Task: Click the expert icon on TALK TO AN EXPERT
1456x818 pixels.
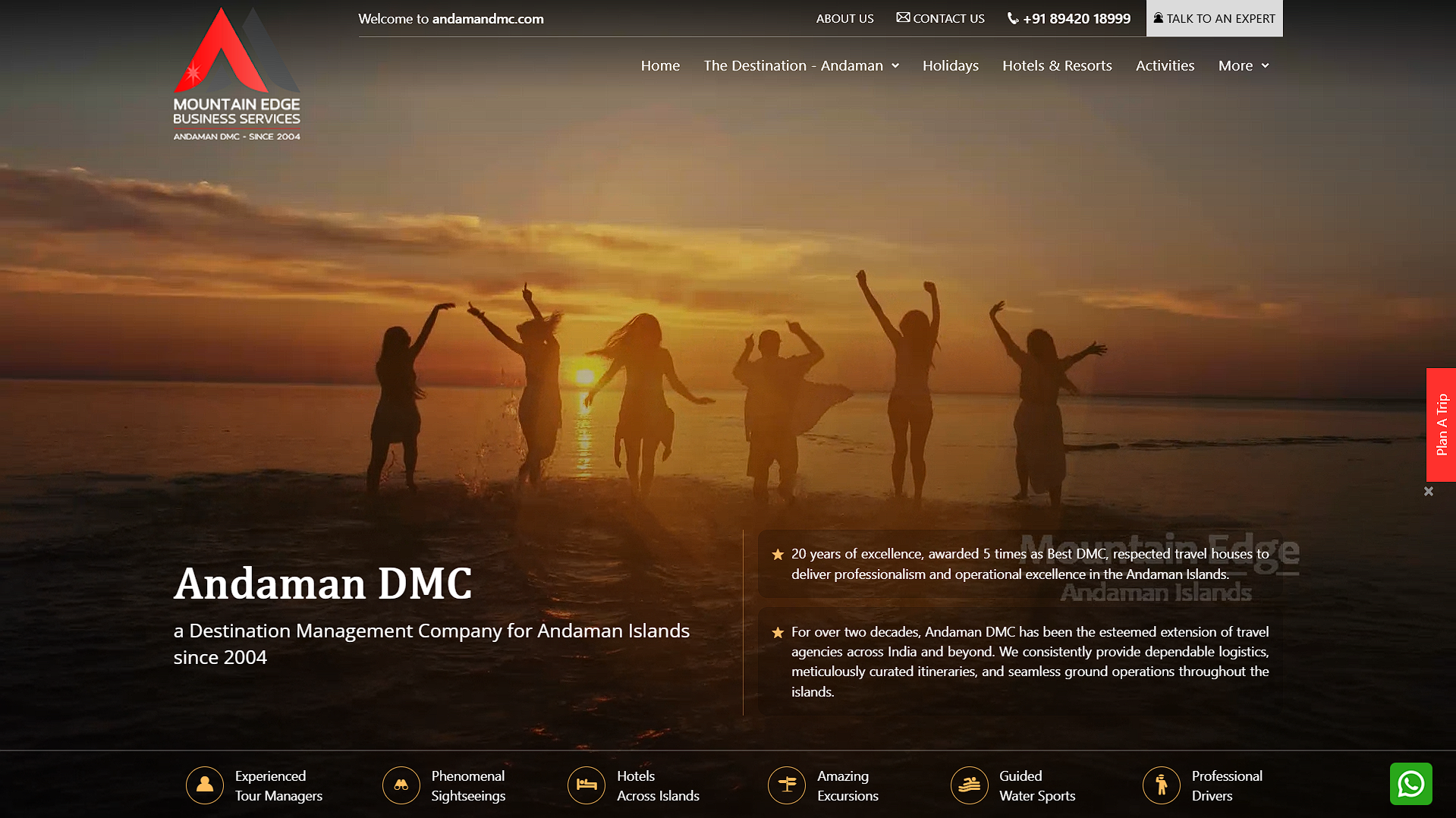Action: coord(1157,16)
